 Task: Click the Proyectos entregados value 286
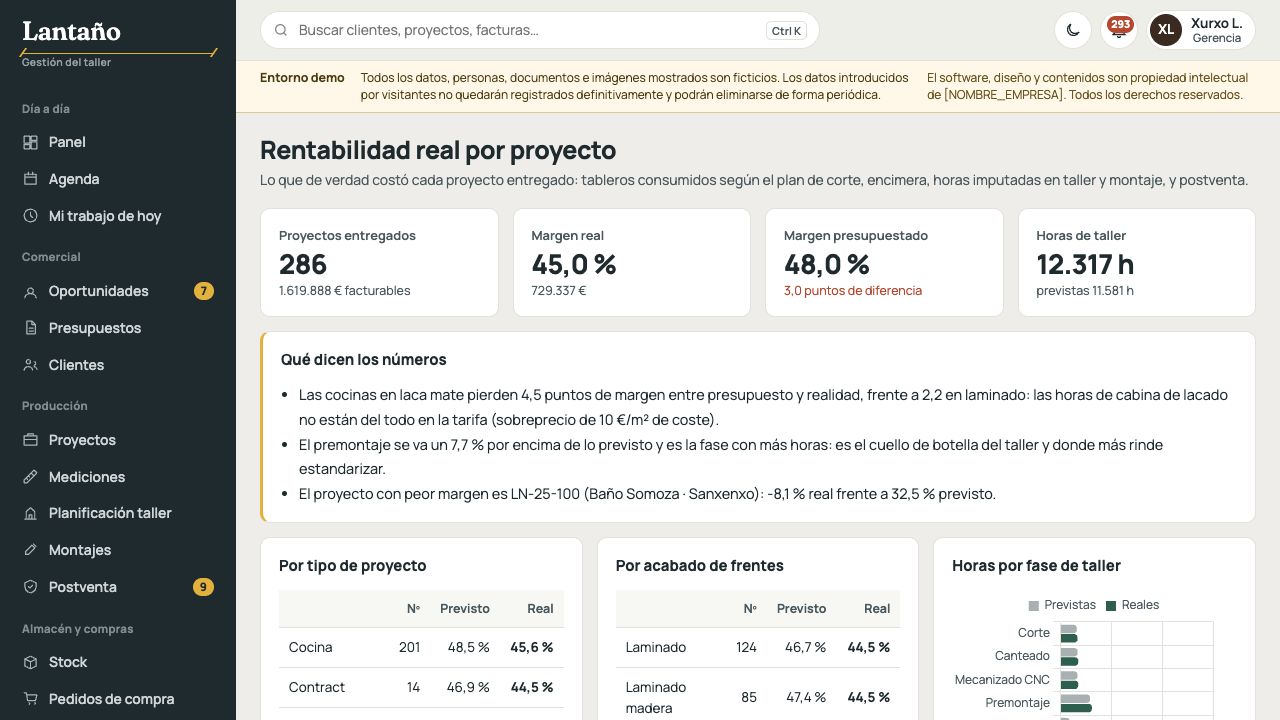(303, 264)
